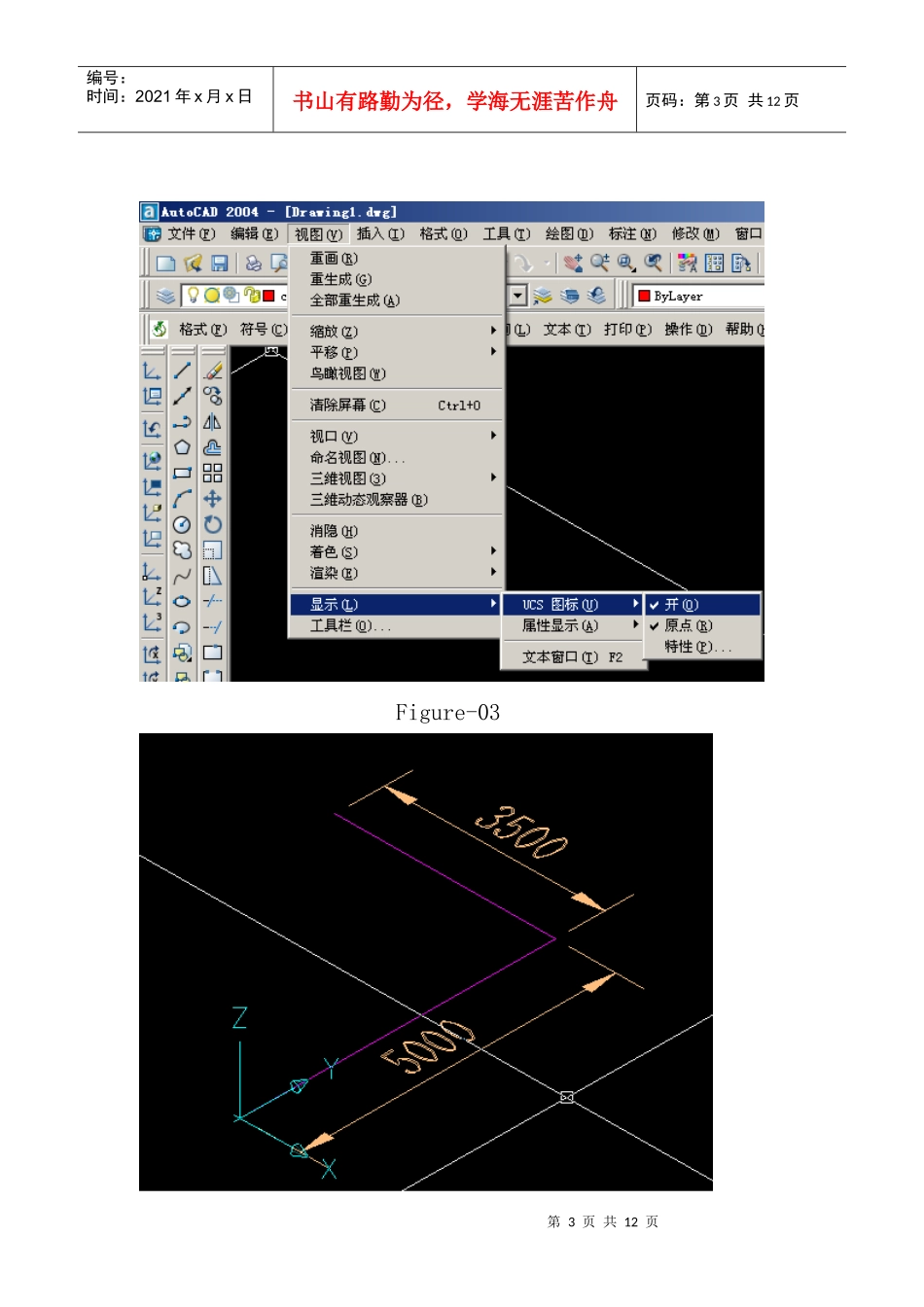Click the New drawing icon in toolbar
924x1307 pixels.
pos(166,263)
